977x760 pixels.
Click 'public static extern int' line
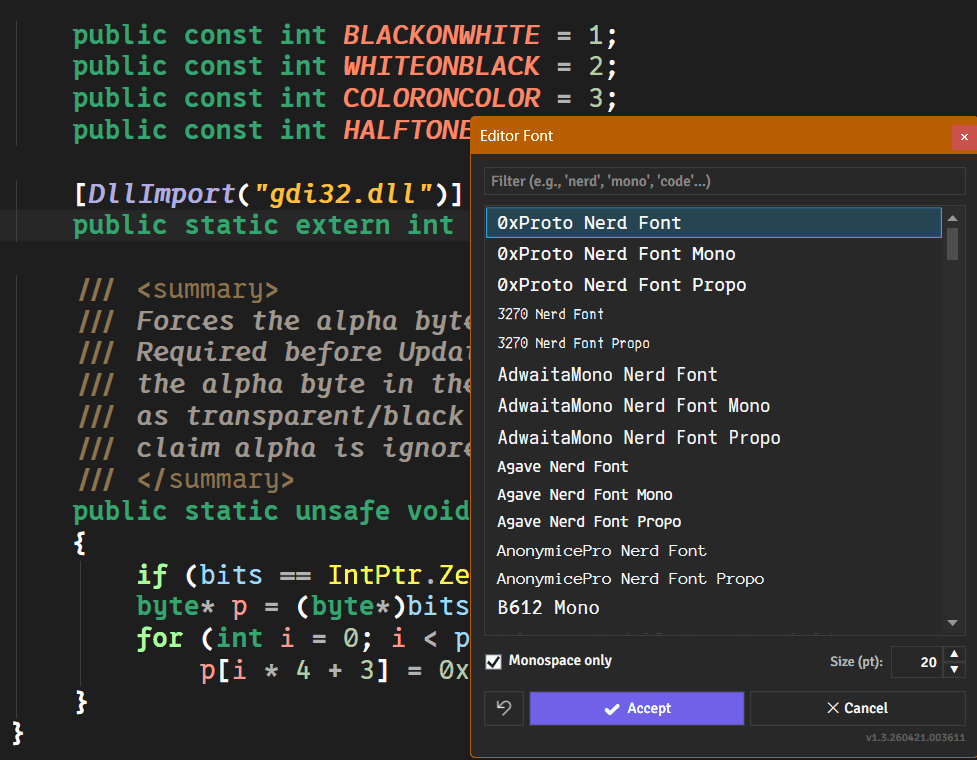(263, 226)
